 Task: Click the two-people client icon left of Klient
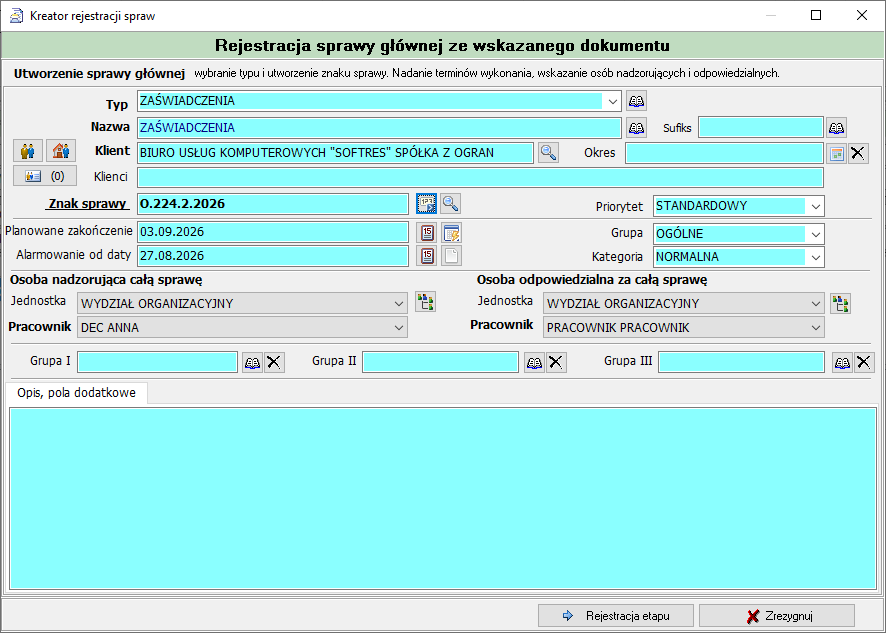(28, 151)
